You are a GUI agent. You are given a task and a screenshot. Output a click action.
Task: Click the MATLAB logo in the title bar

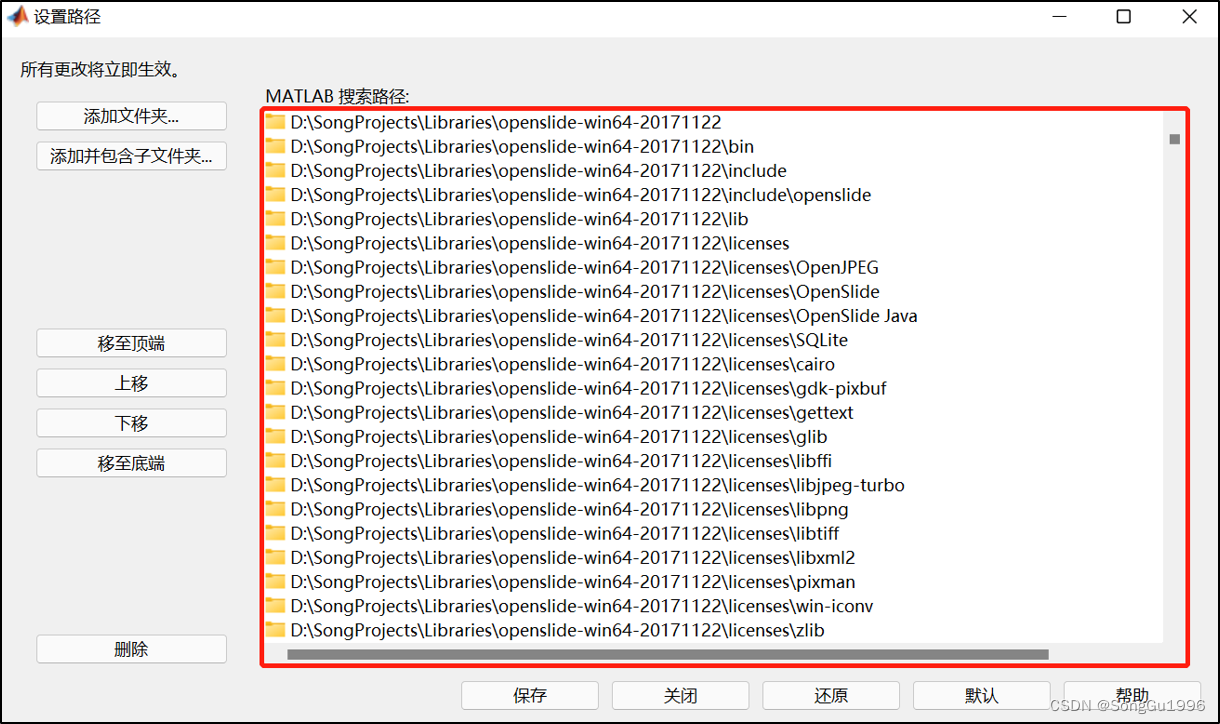point(17,17)
